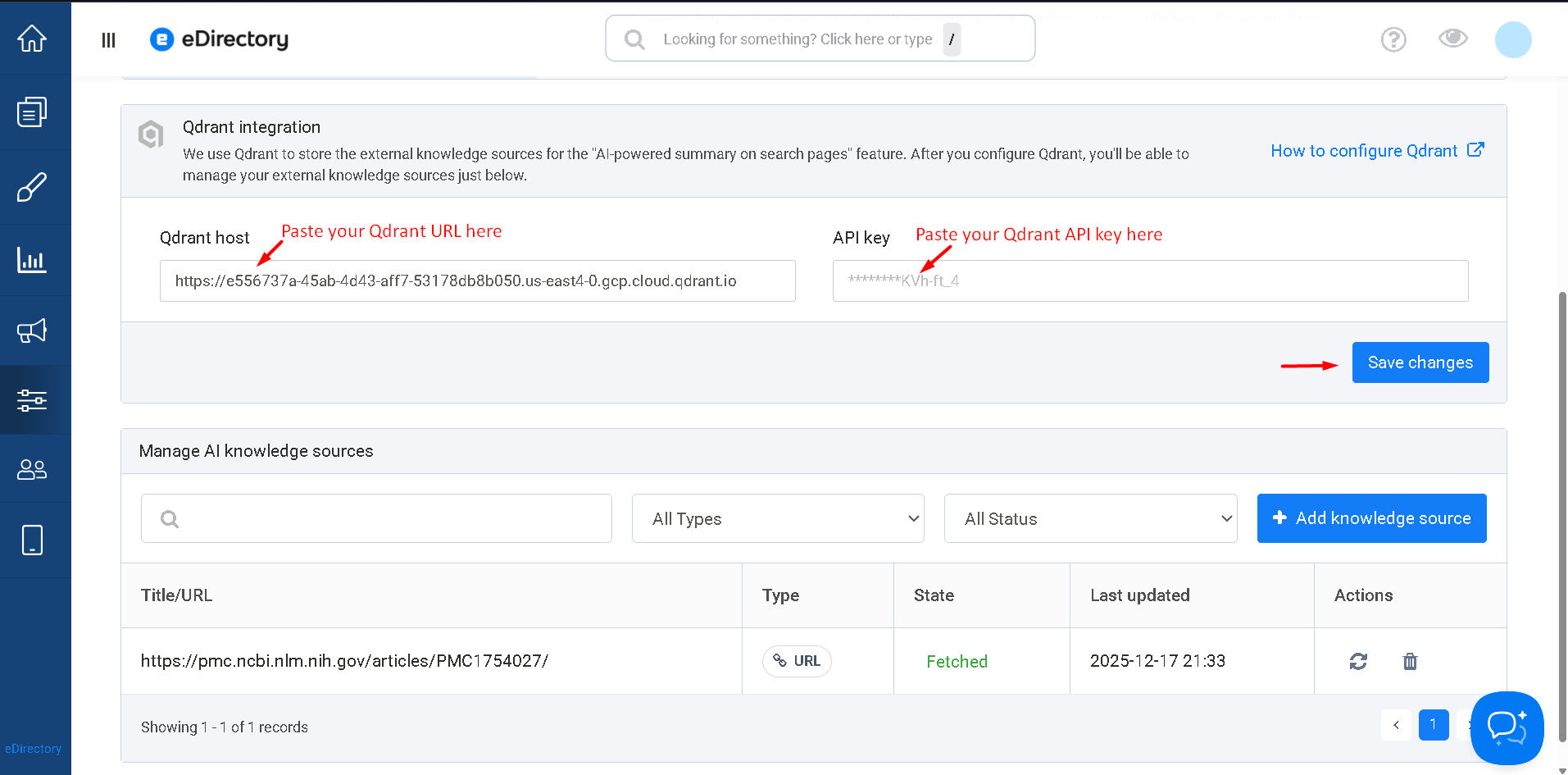Open the All Status filter dropdown
Viewport: 1568px width, 775px height.
pos(1091,518)
